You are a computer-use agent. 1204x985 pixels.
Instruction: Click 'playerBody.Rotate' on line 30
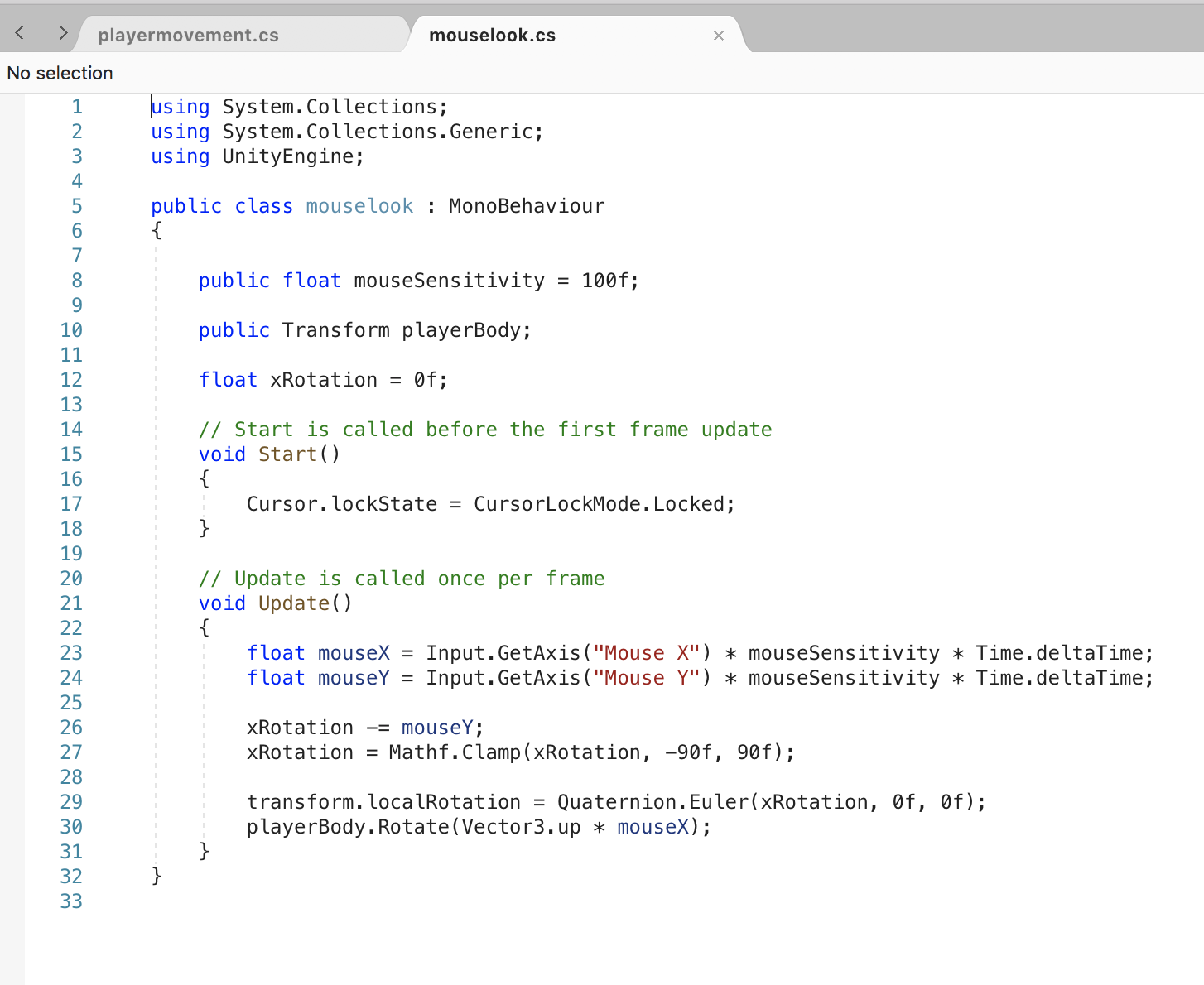click(x=348, y=827)
